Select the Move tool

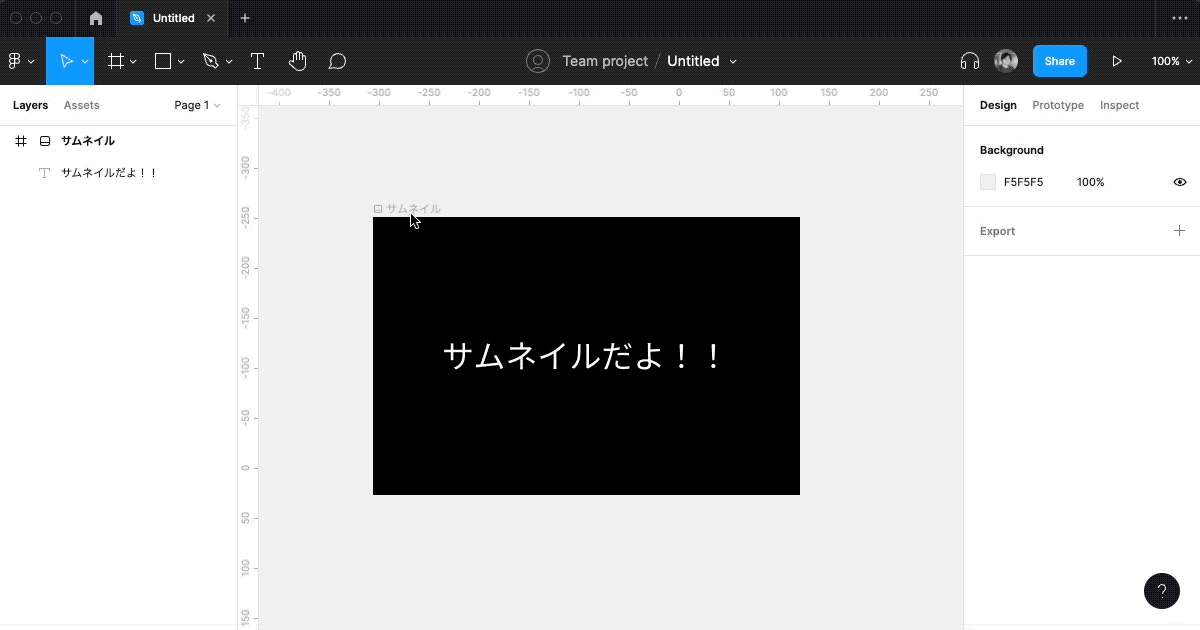pos(66,61)
